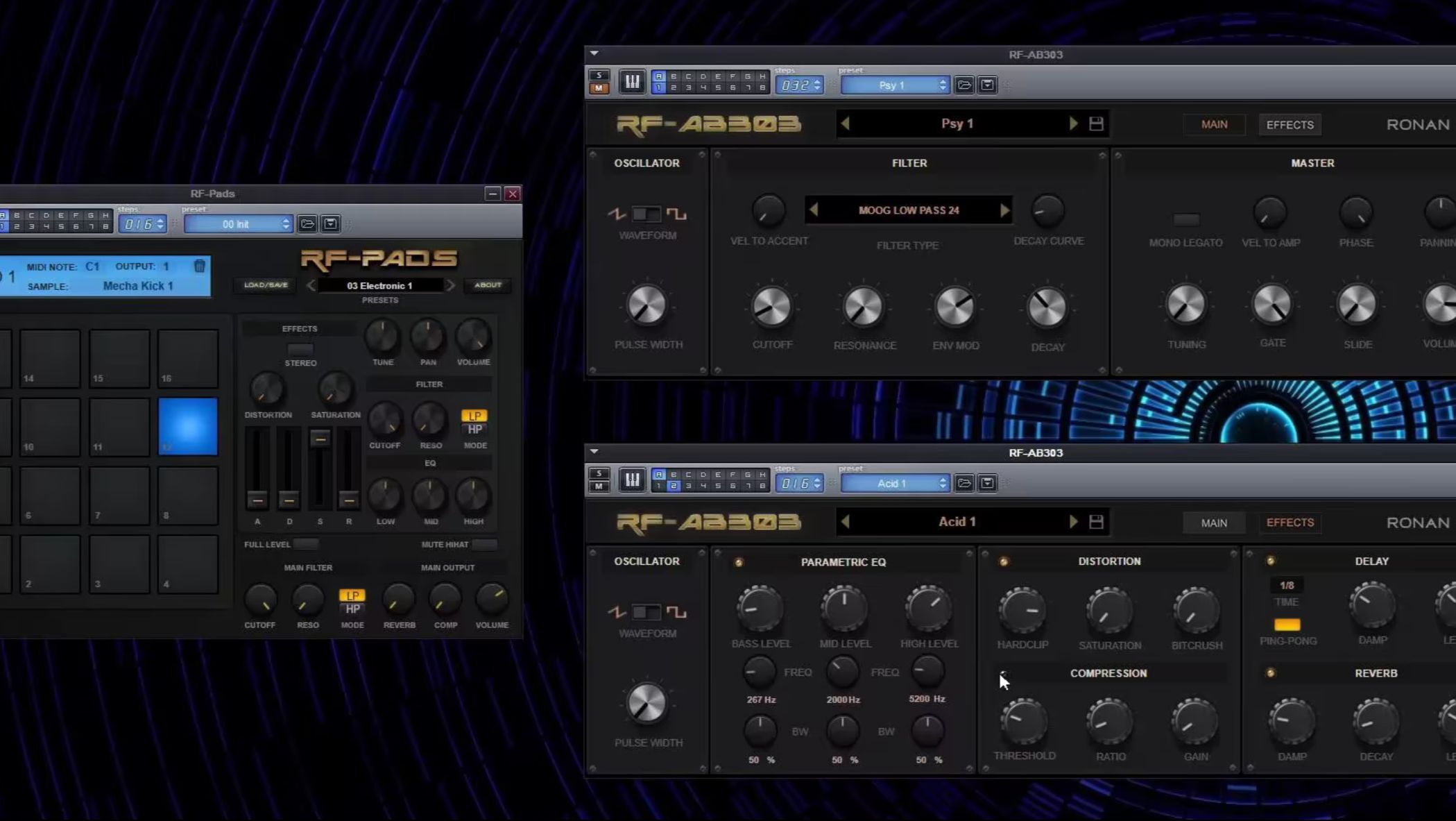Toggle Mono Legato switch in Master section
This screenshot has height=821, width=1456.
pyautogui.click(x=1186, y=219)
